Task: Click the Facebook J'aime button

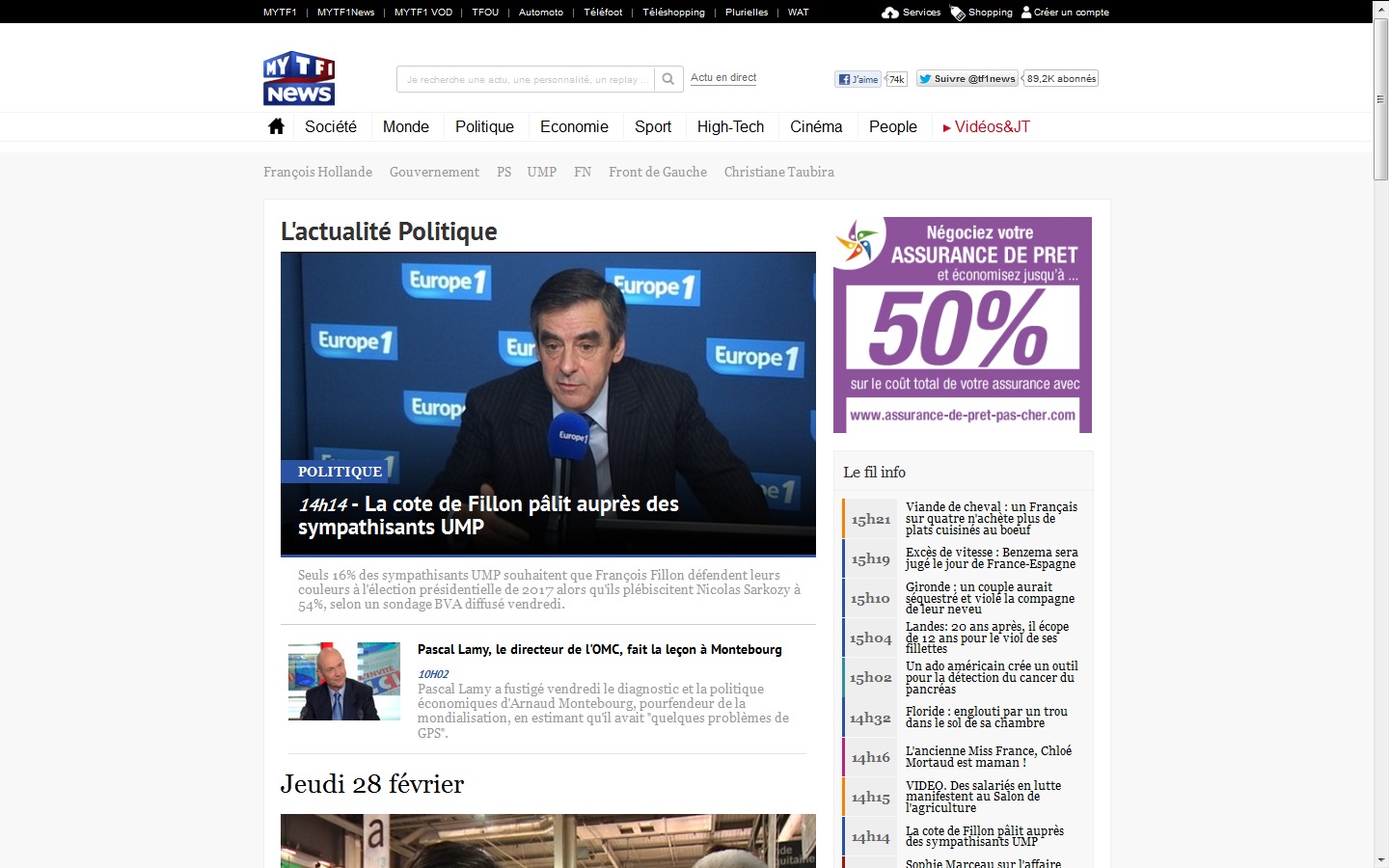Action: [x=858, y=79]
